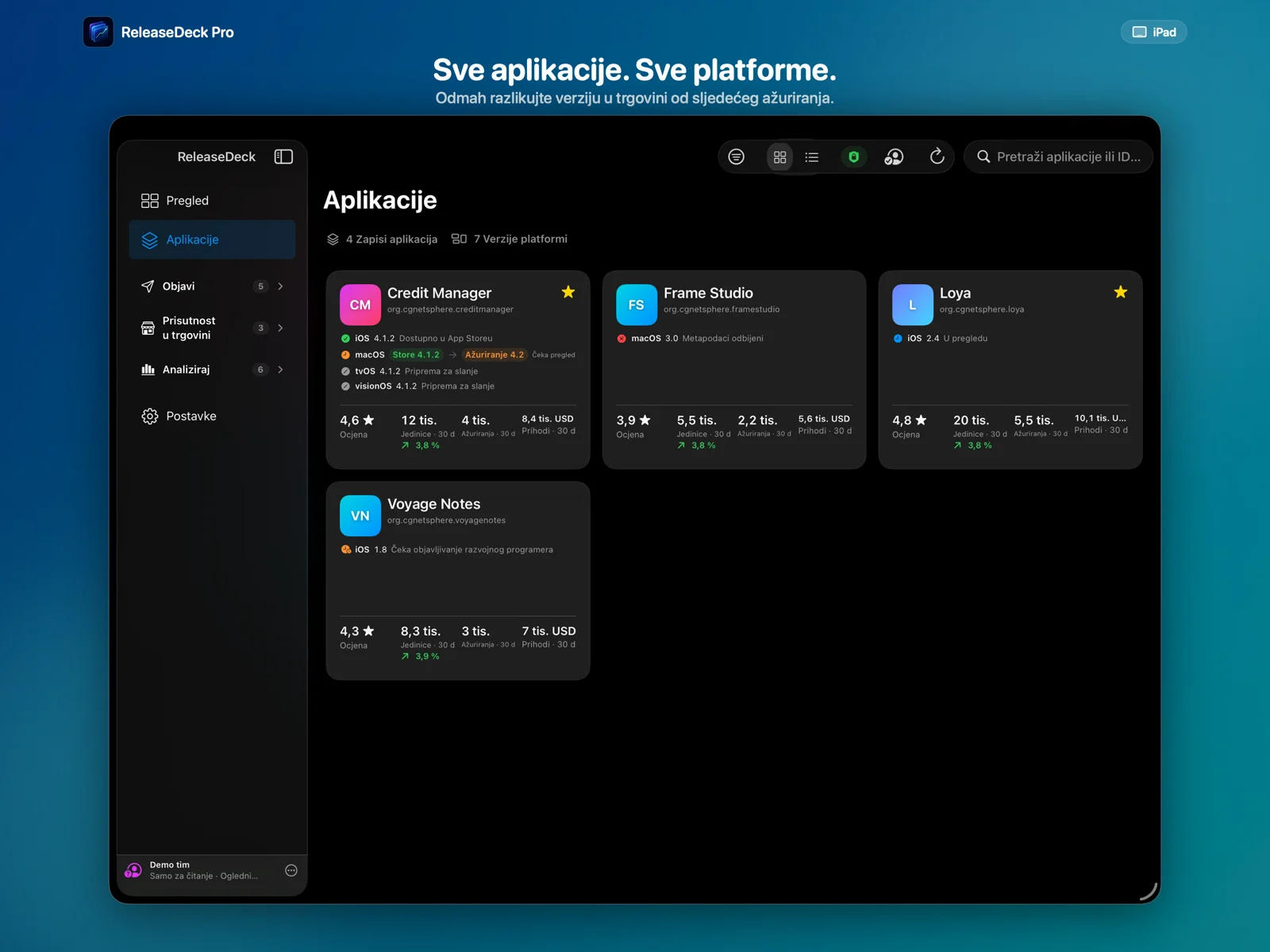This screenshot has height=952, width=1270.
Task: Select Aplikacije in the sidebar
Action: [212, 240]
